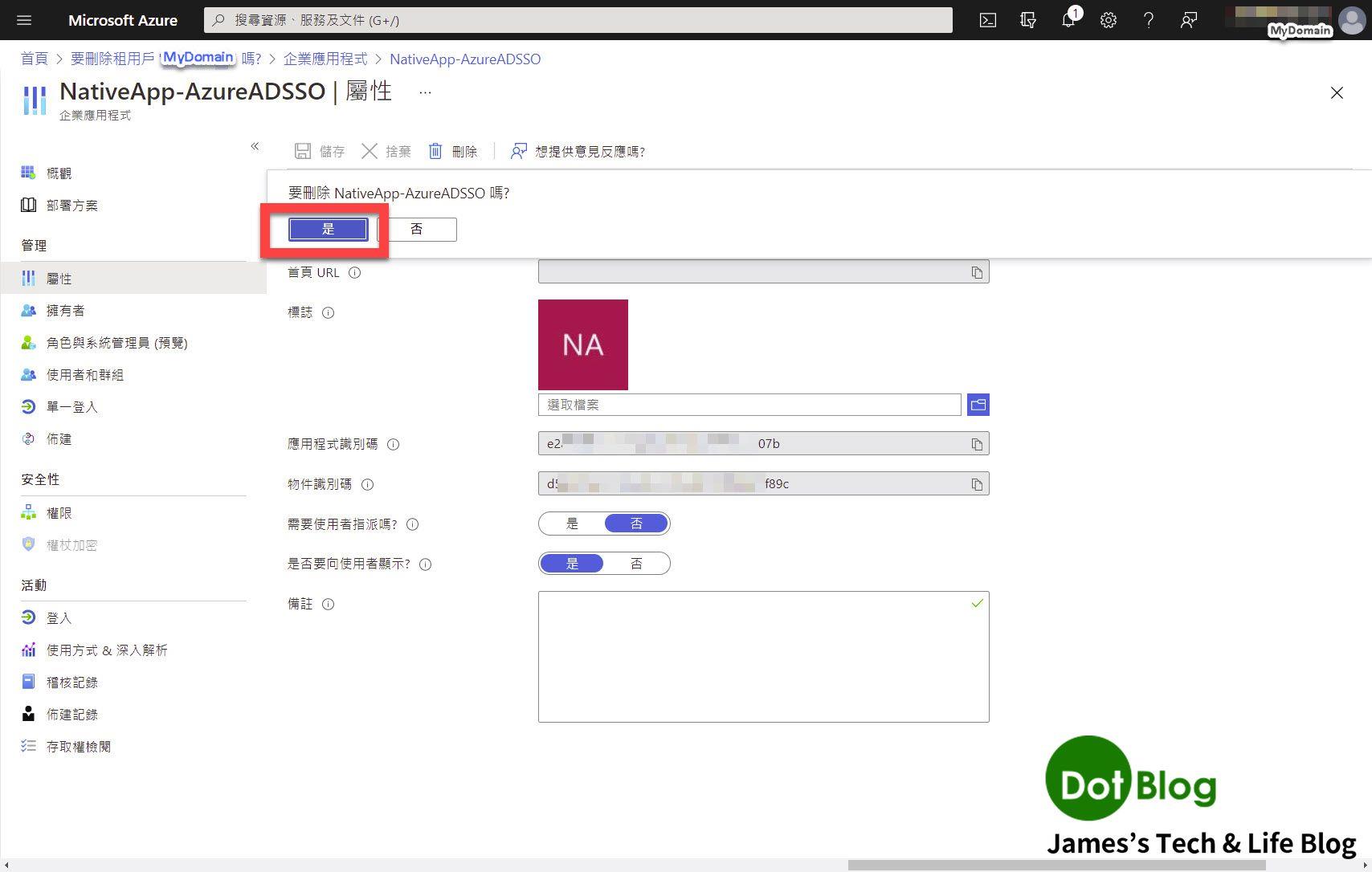Image resolution: width=1372 pixels, height=872 pixels.
Task: Show info for 備註
Action: (x=328, y=604)
